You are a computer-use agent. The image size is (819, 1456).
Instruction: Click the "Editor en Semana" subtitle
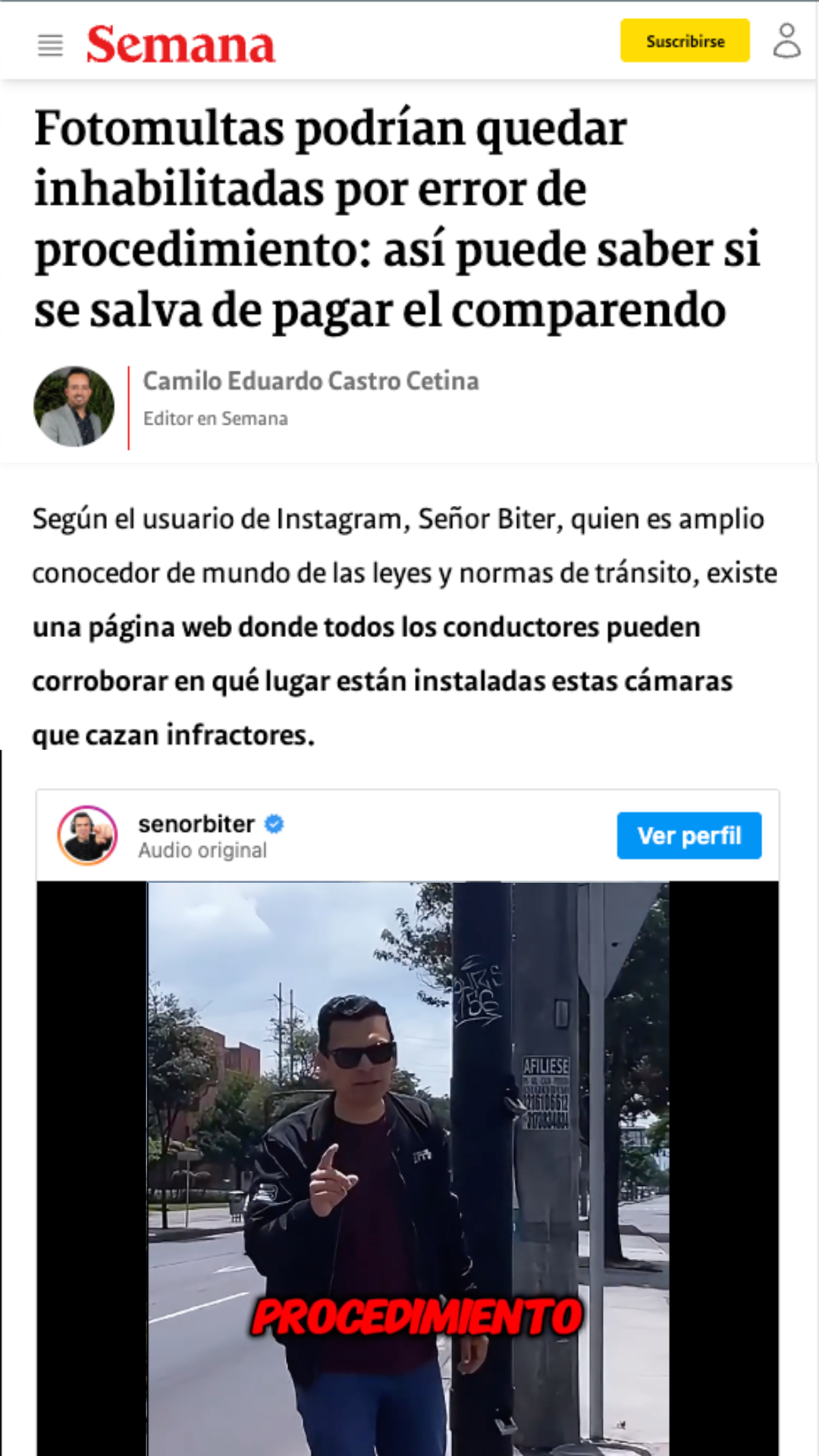[215, 419]
